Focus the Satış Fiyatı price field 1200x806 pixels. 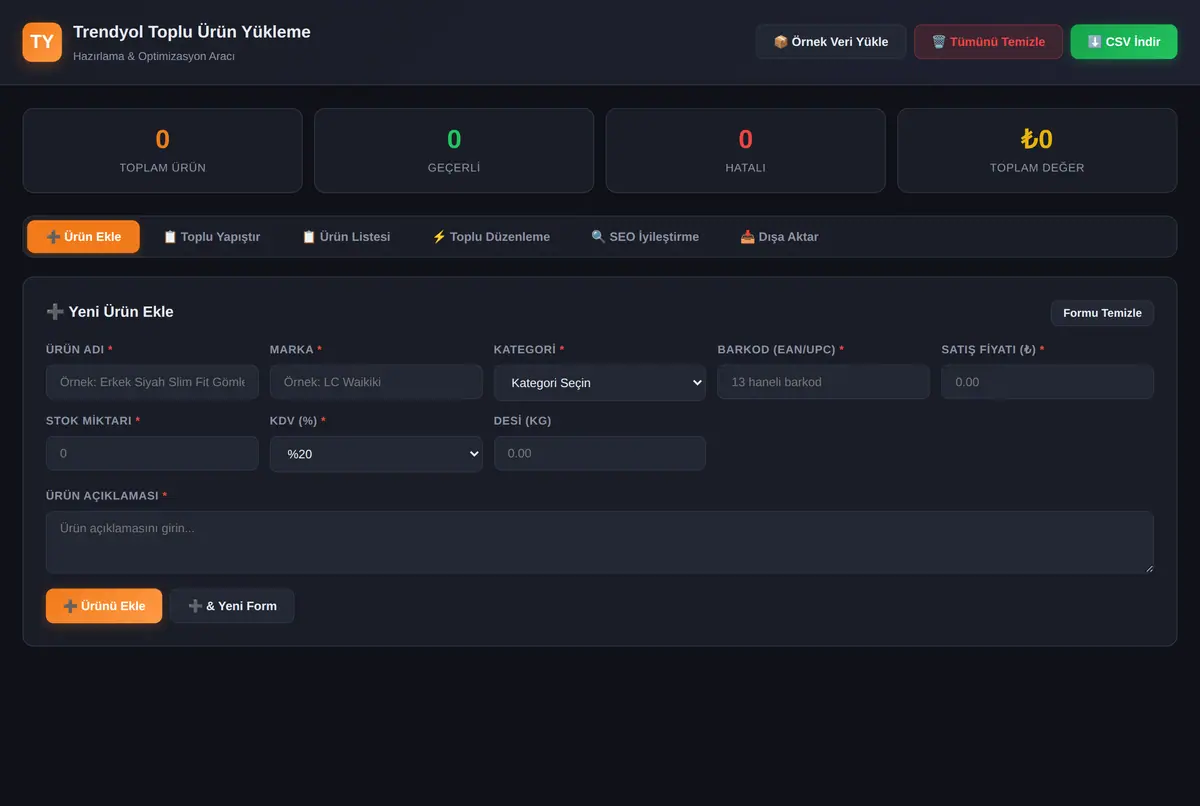[1048, 382]
